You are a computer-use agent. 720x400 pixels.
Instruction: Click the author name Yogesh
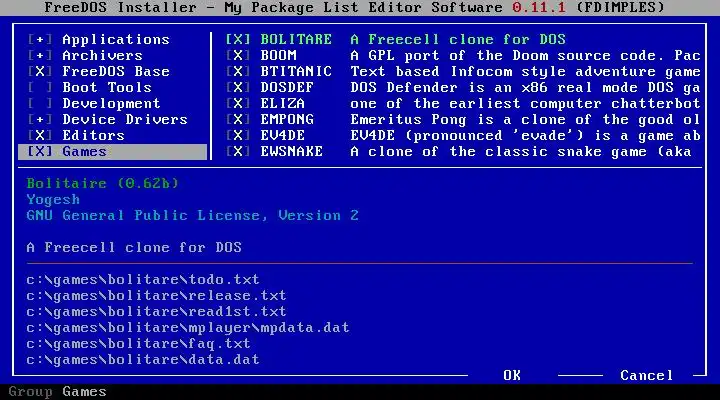coord(53,200)
